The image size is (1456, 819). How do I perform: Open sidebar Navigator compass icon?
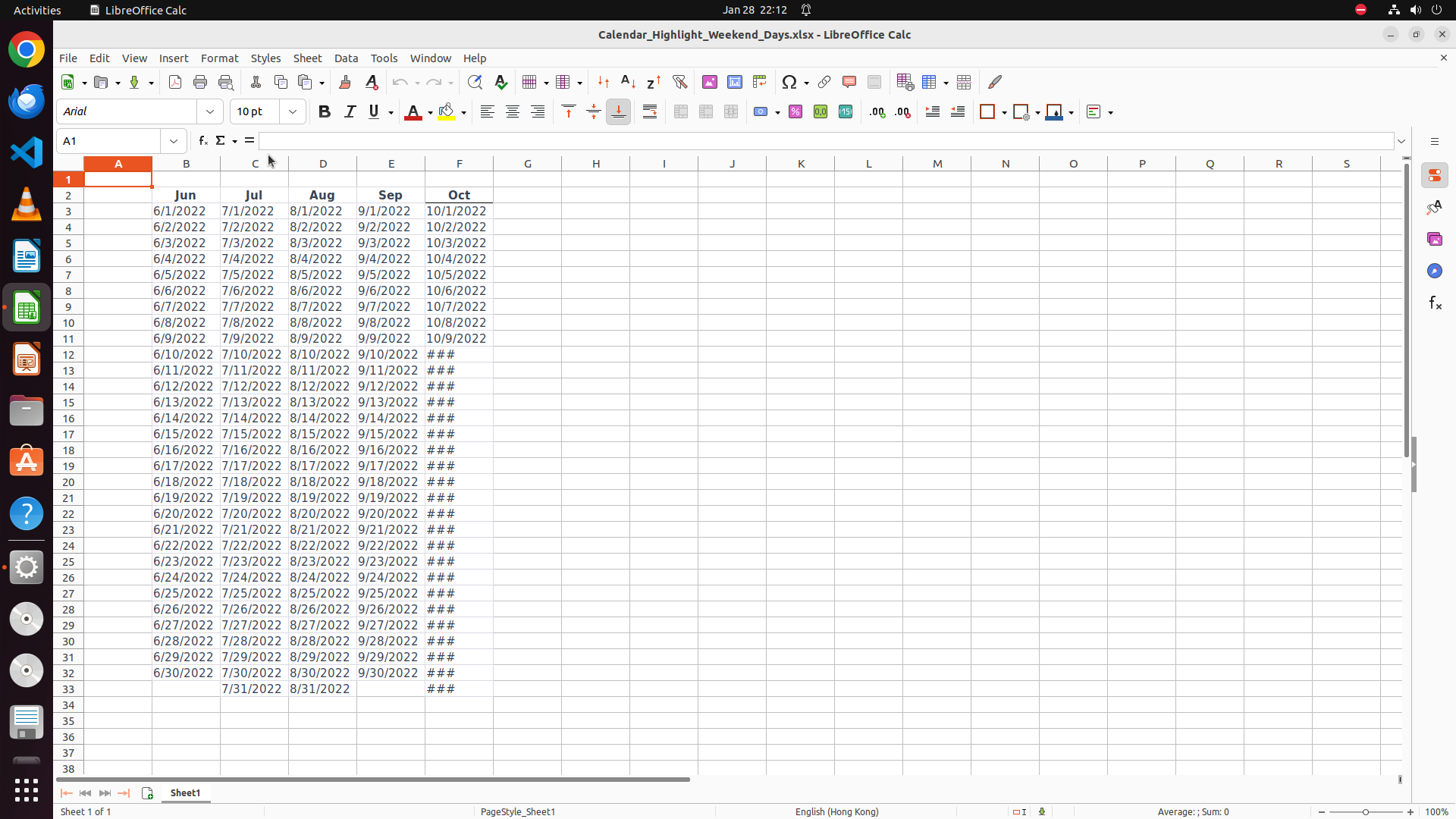point(1435,271)
